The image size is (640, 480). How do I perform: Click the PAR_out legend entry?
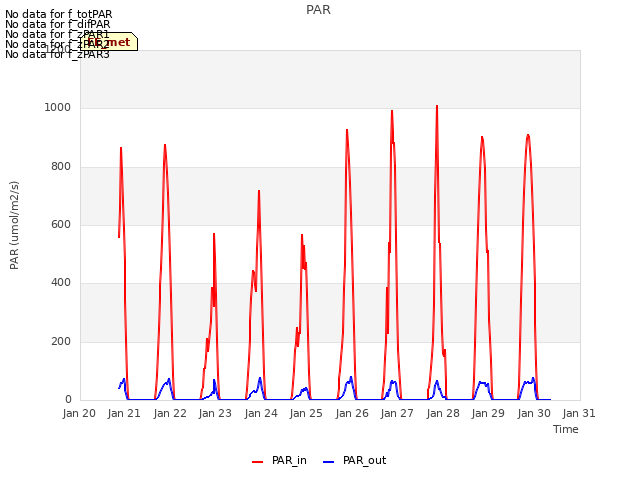point(354,460)
